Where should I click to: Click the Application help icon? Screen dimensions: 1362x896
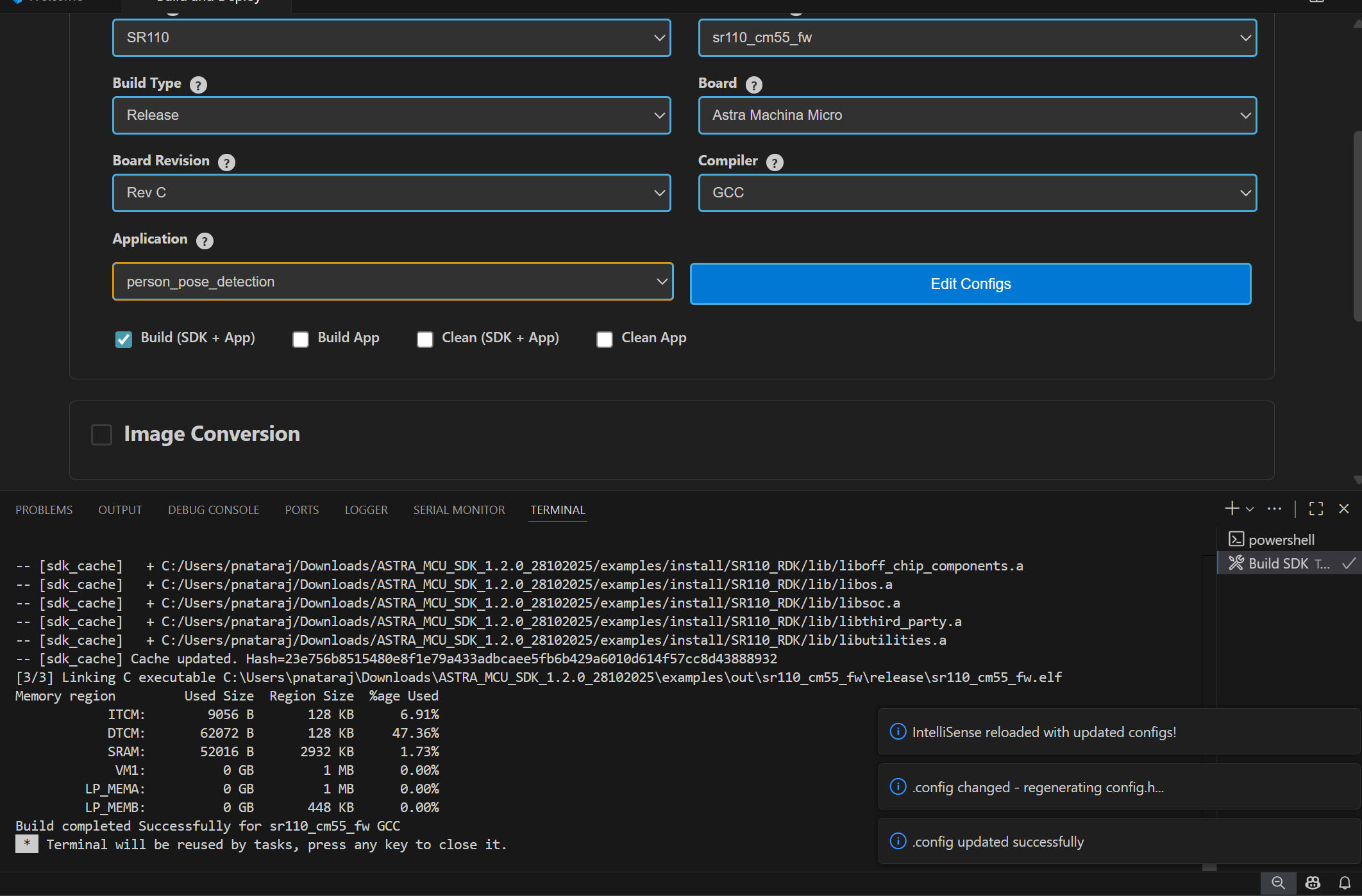coord(205,241)
